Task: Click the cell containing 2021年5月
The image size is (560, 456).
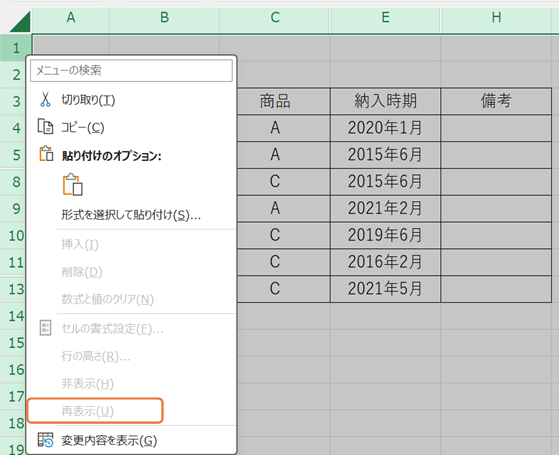Action: click(x=386, y=289)
